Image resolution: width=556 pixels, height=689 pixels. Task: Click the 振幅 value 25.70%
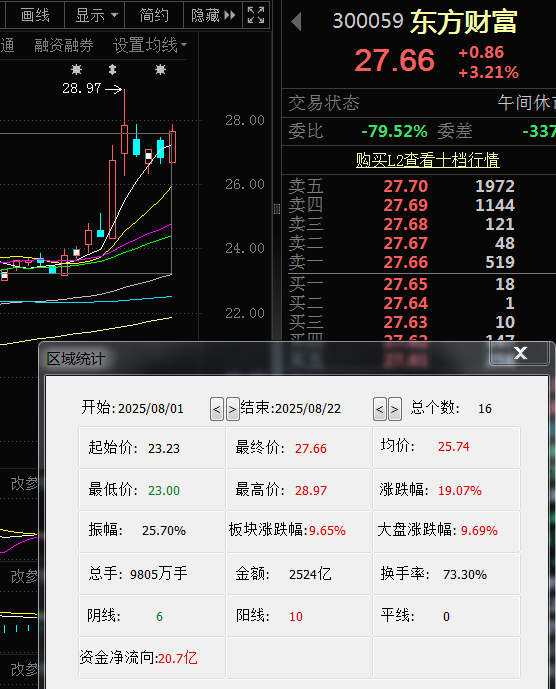tap(164, 530)
